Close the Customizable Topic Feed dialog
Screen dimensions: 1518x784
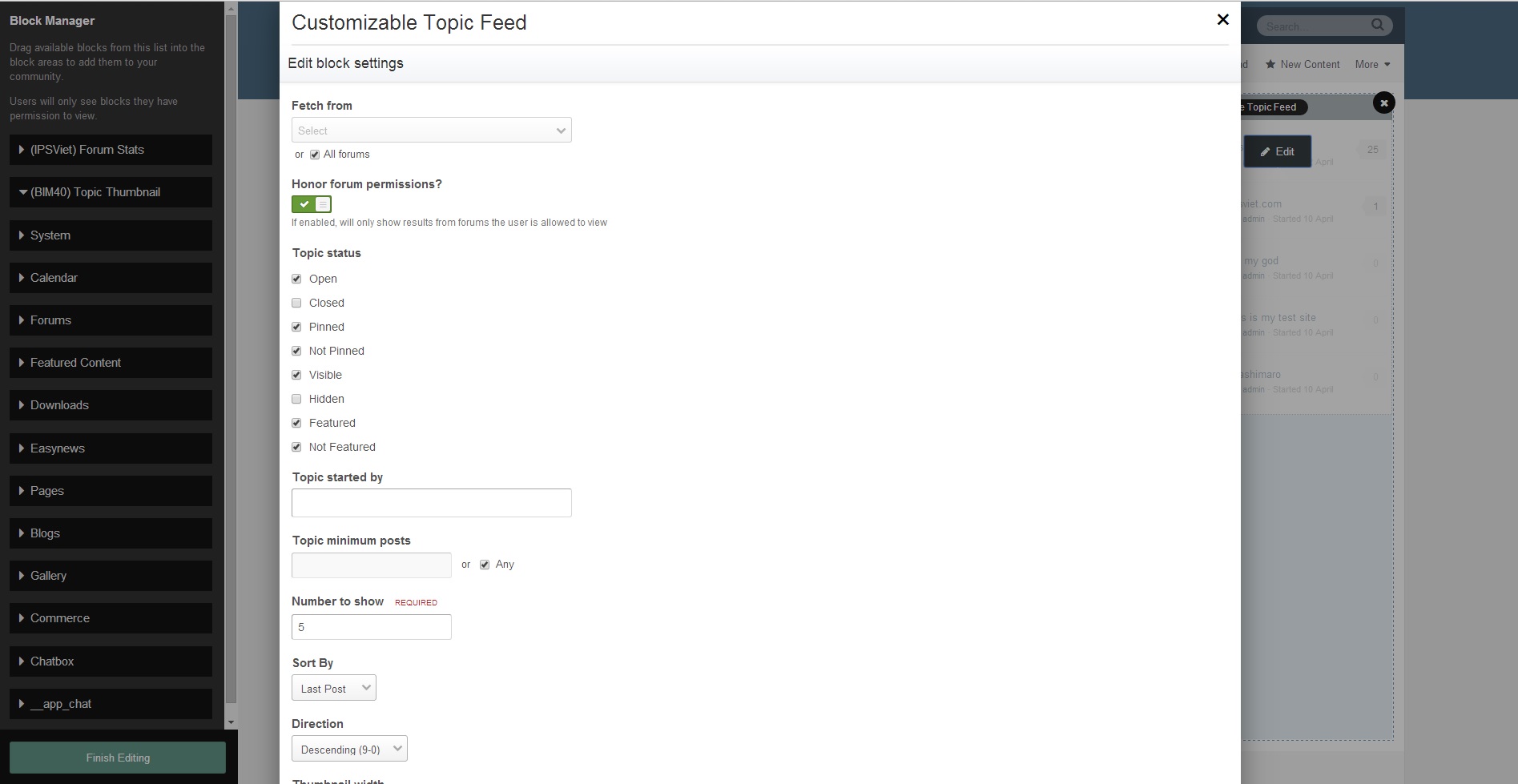click(x=1222, y=20)
